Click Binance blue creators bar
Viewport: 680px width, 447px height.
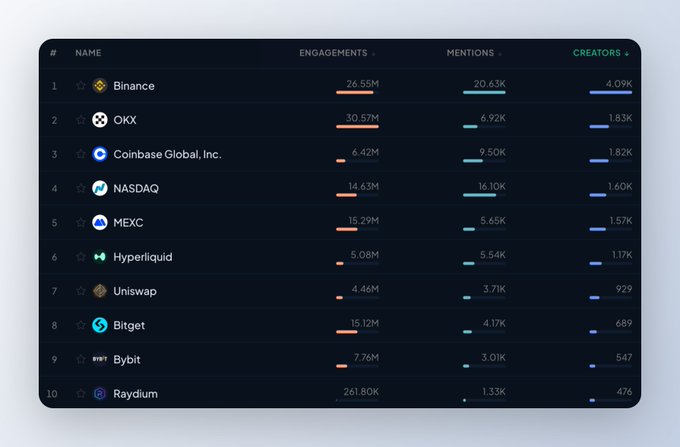611,92
